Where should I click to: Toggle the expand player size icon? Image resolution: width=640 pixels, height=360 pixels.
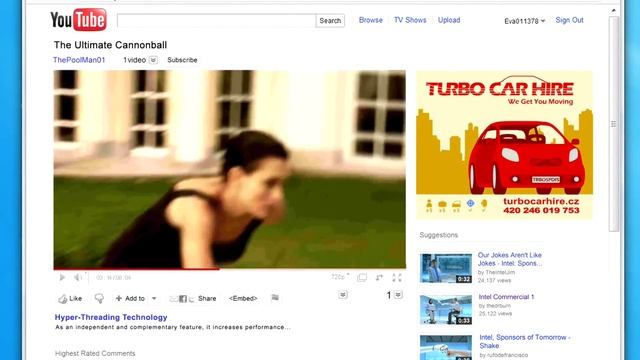point(379,278)
